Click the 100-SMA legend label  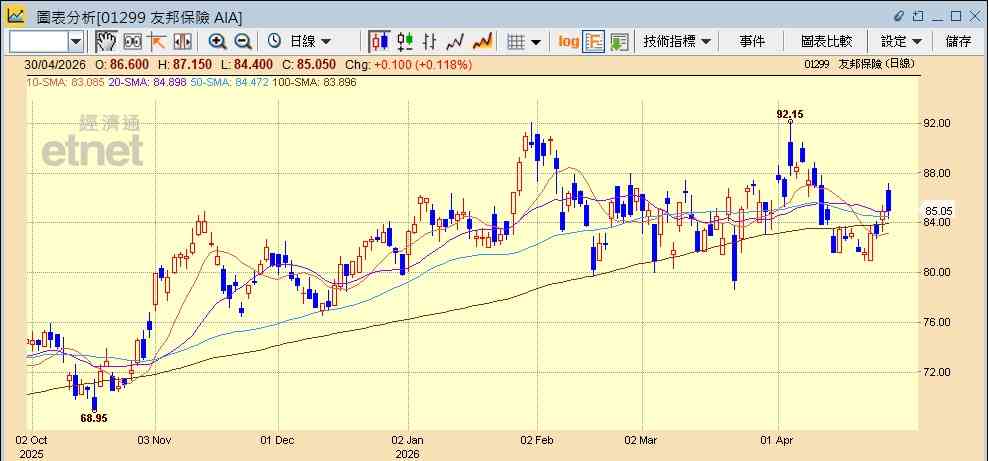(315, 82)
